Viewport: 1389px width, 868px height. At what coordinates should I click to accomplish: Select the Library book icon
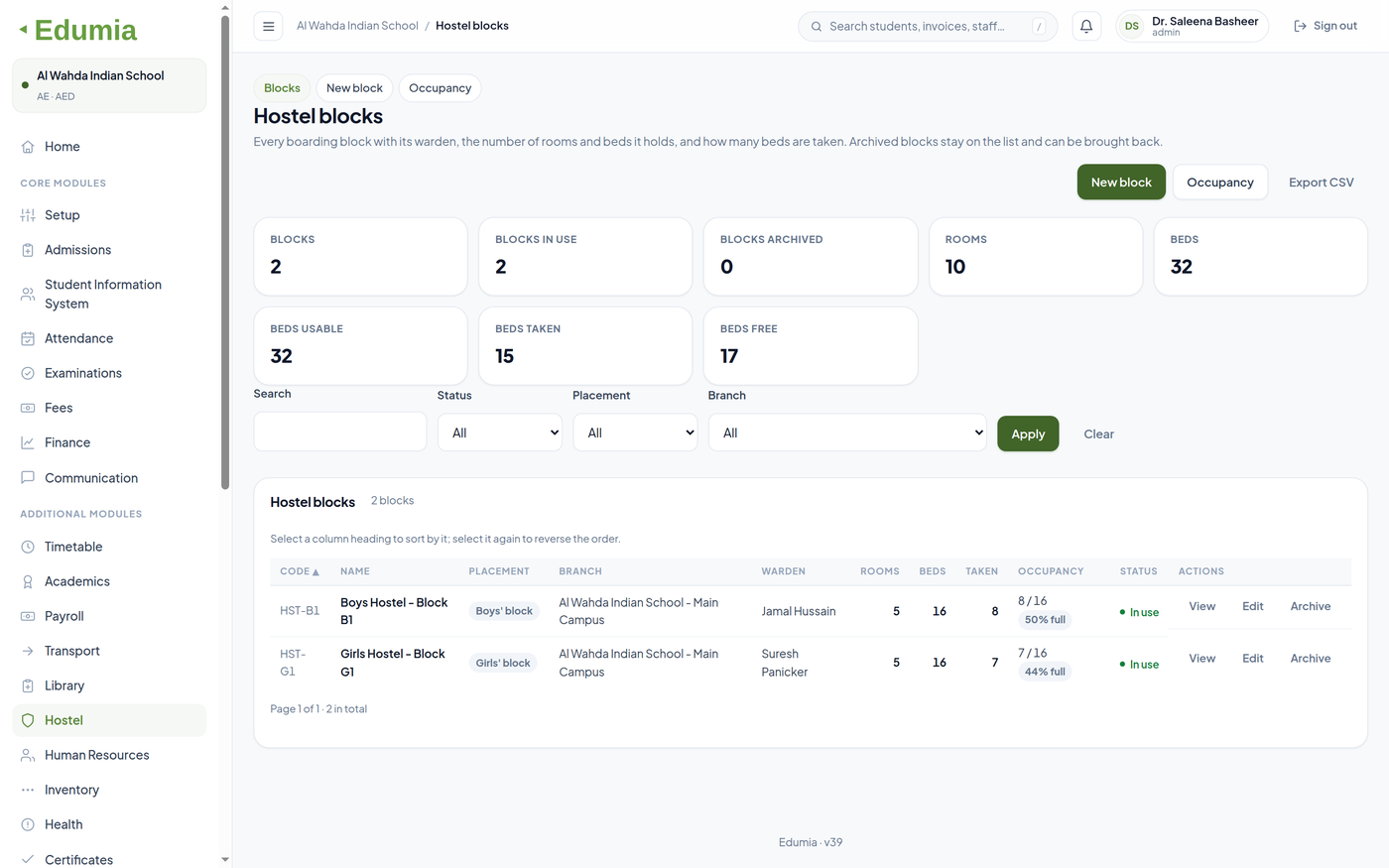click(x=28, y=685)
